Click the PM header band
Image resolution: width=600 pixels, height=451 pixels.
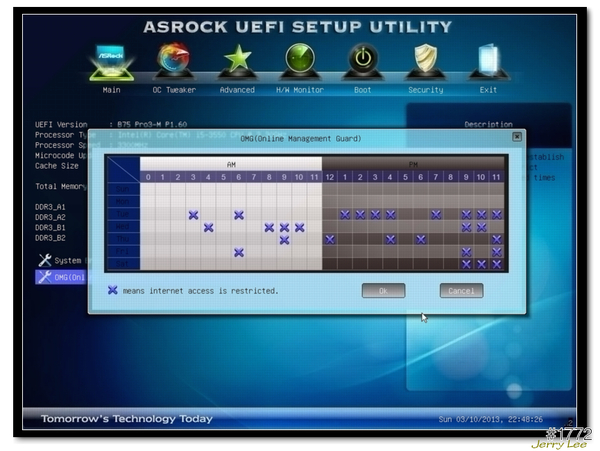click(x=413, y=164)
